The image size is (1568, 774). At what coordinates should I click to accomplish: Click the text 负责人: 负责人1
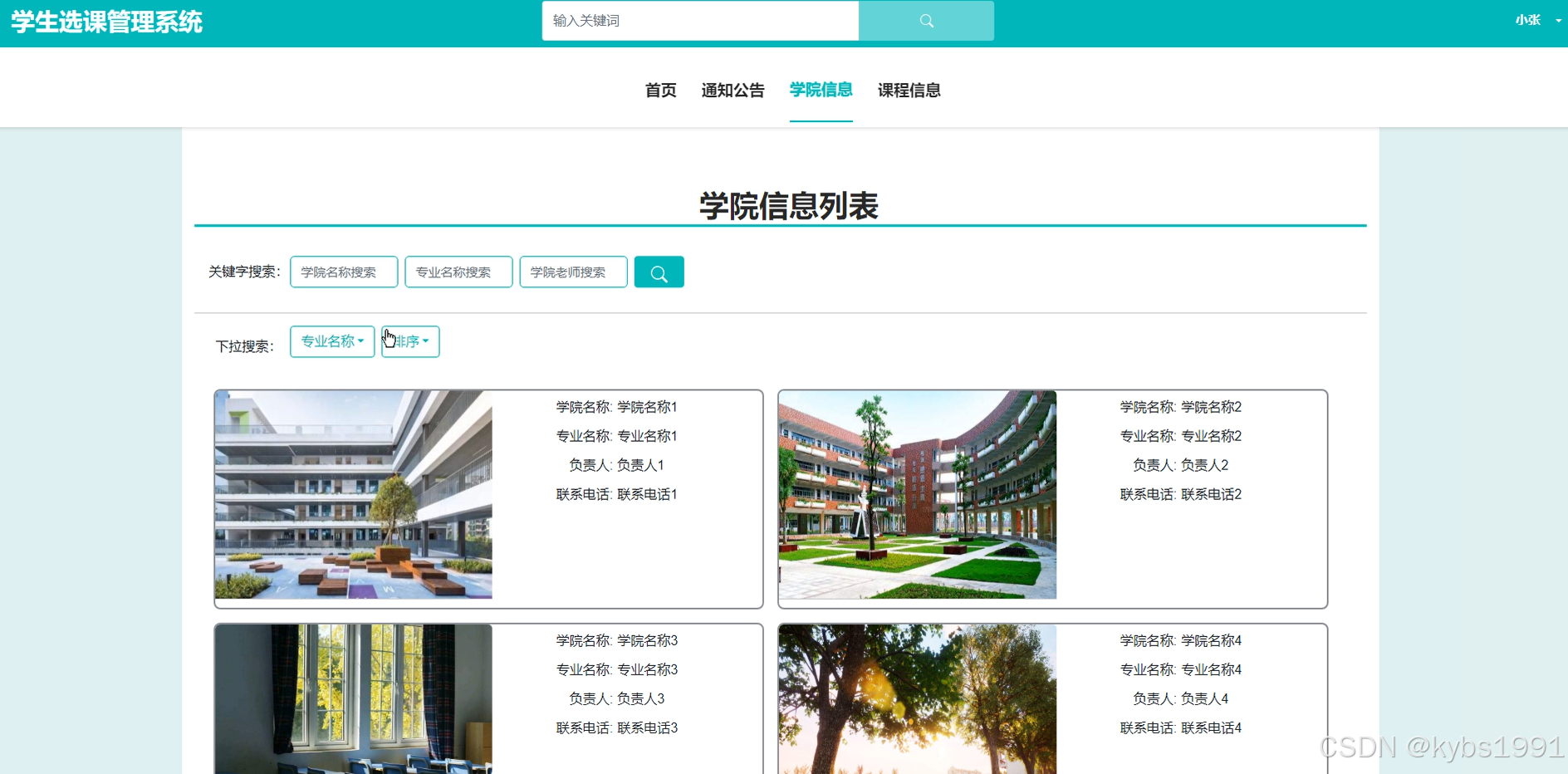617,465
